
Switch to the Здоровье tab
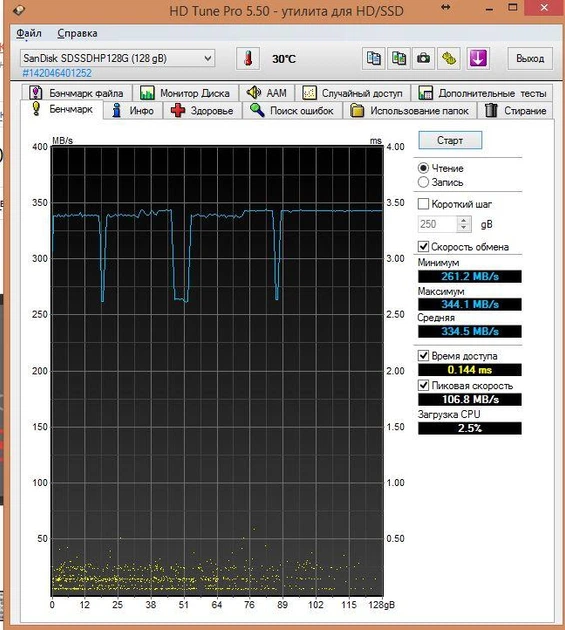point(202,110)
